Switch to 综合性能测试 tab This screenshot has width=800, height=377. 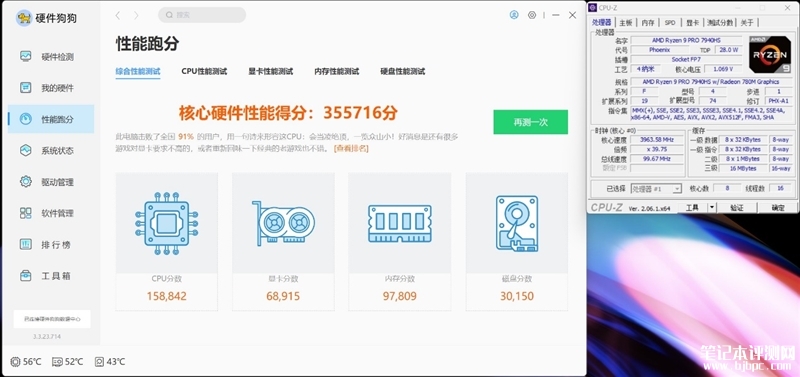(x=138, y=71)
